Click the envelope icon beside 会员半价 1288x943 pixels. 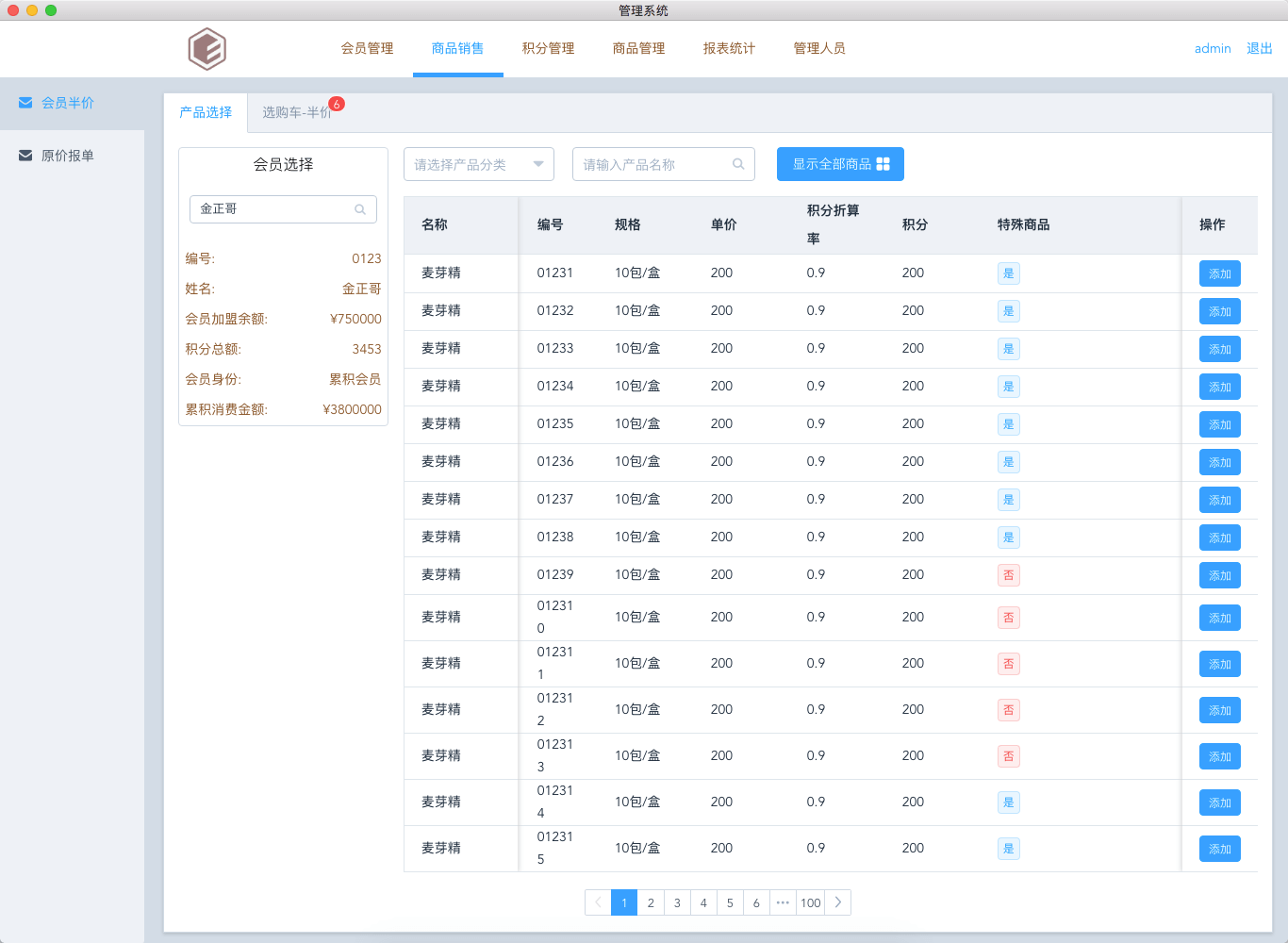tap(25, 103)
